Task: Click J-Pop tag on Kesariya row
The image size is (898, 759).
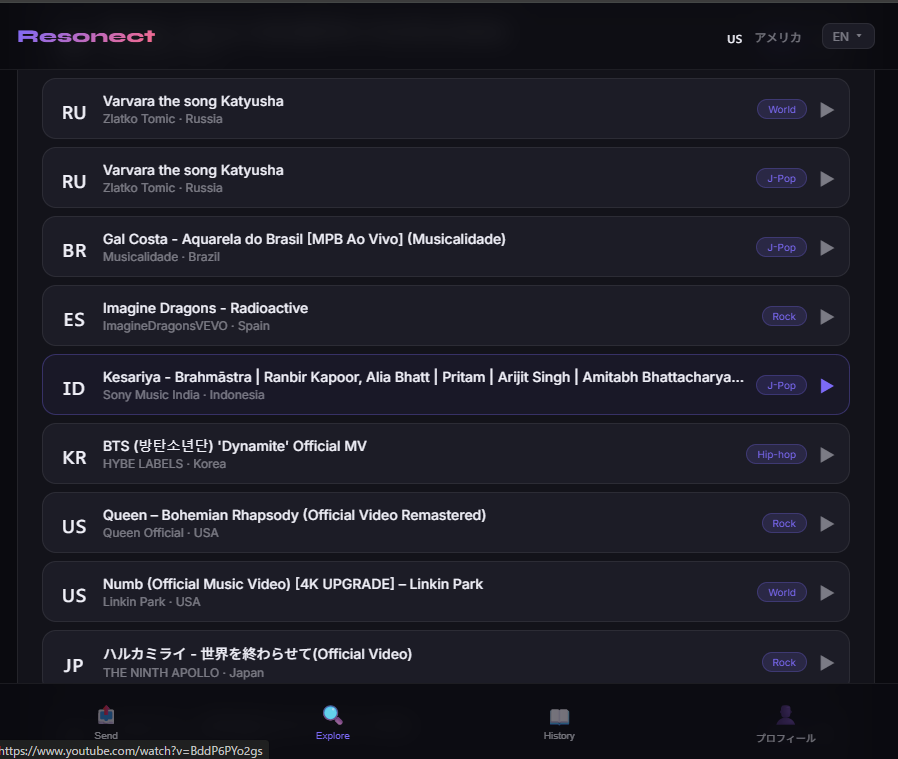Action: [x=781, y=386]
